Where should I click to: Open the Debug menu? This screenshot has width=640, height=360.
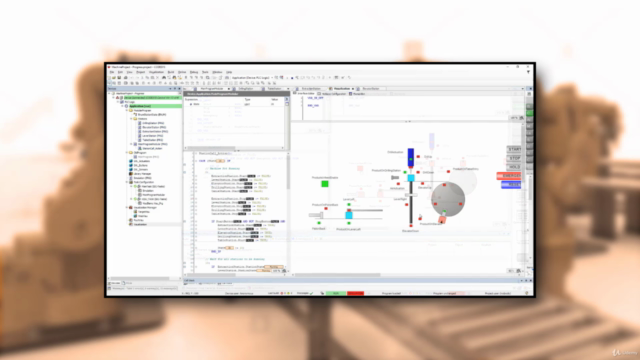coord(194,72)
